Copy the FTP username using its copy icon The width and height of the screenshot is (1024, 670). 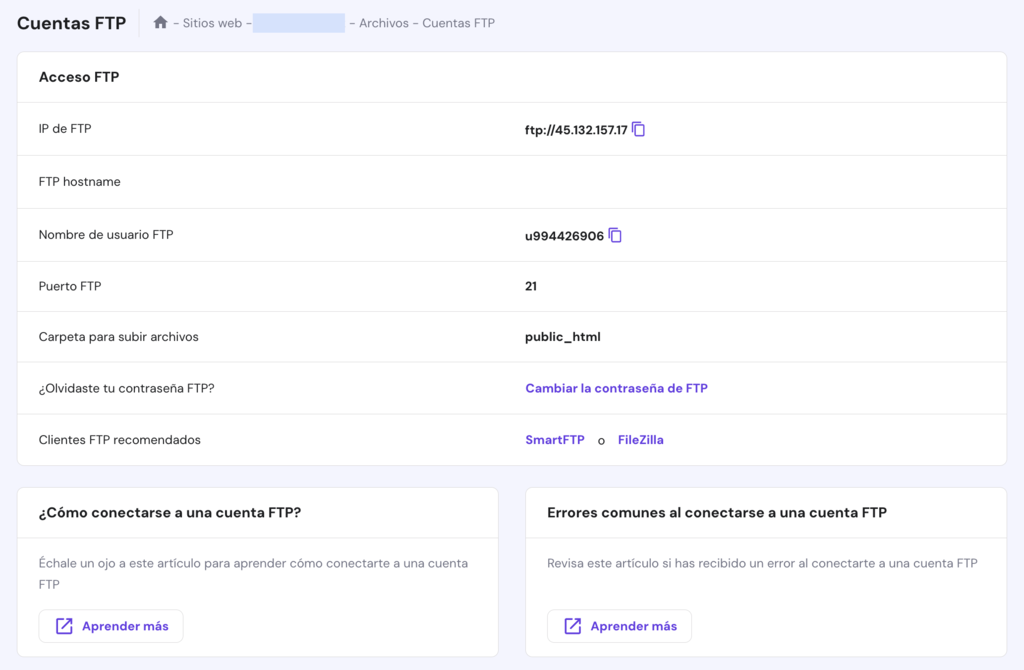pos(615,234)
